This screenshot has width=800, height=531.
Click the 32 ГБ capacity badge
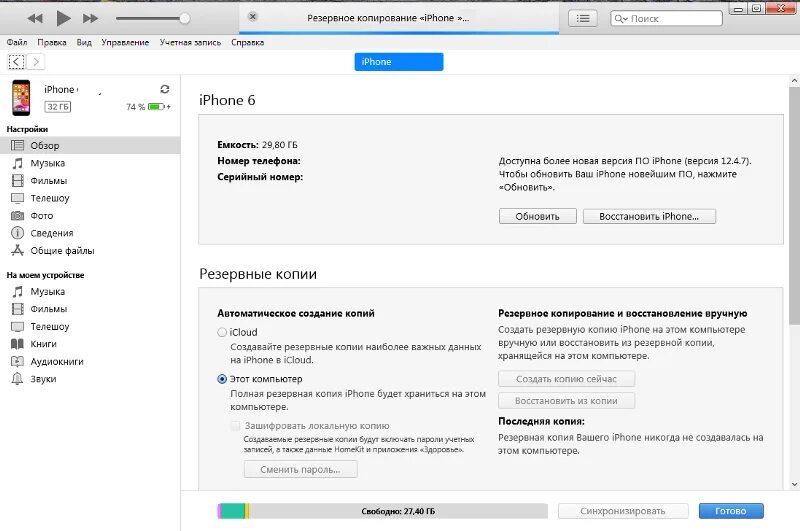click(58, 107)
